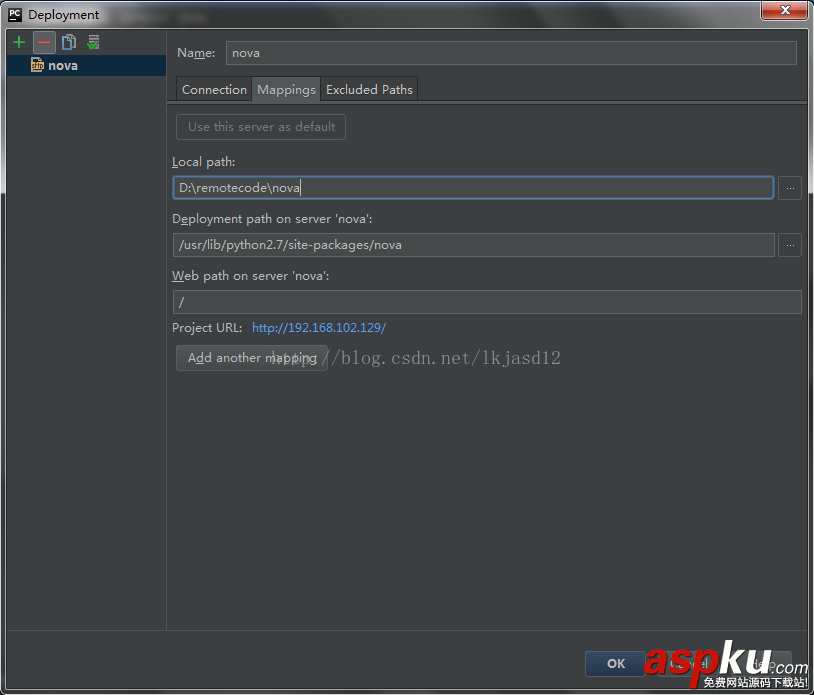814x695 pixels.
Task: Confirm settings with the OK button
Action: [x=614, y=663]
